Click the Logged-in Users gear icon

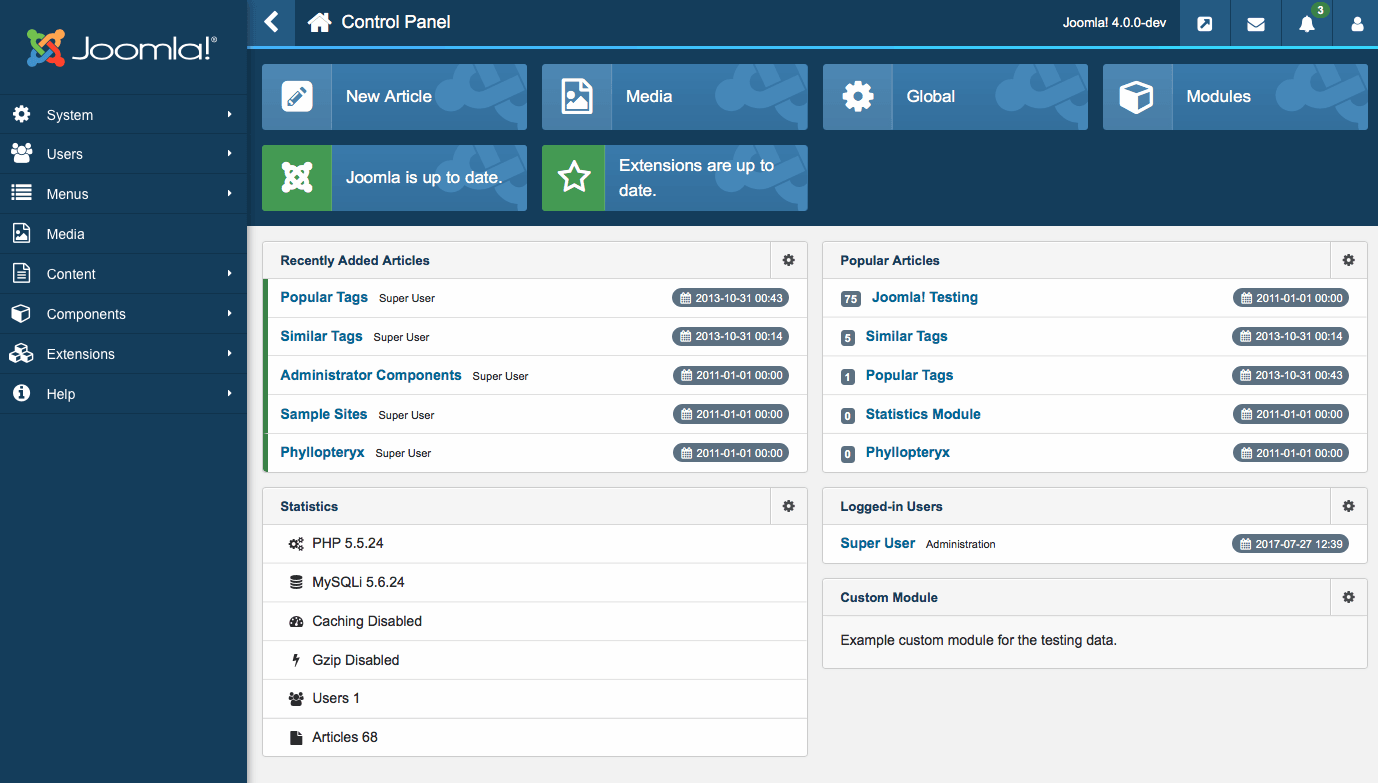(x=1348, y=506)
